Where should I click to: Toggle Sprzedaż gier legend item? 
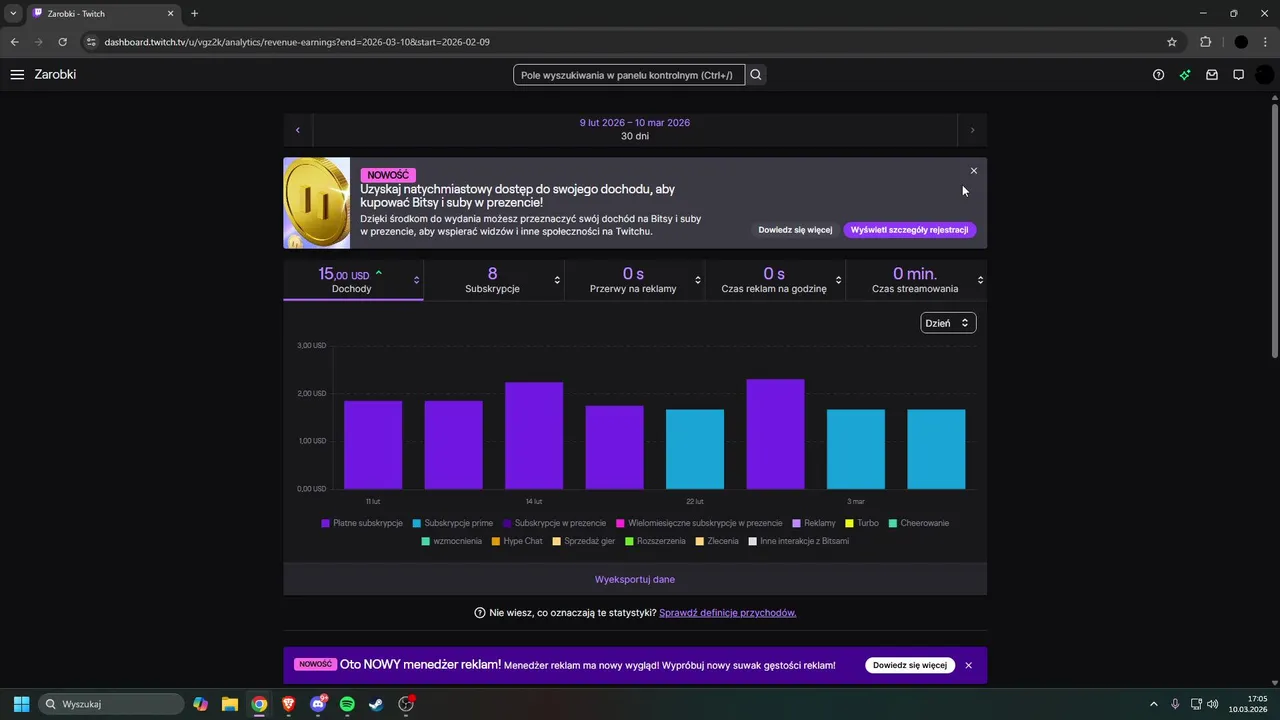pos(583,541)
